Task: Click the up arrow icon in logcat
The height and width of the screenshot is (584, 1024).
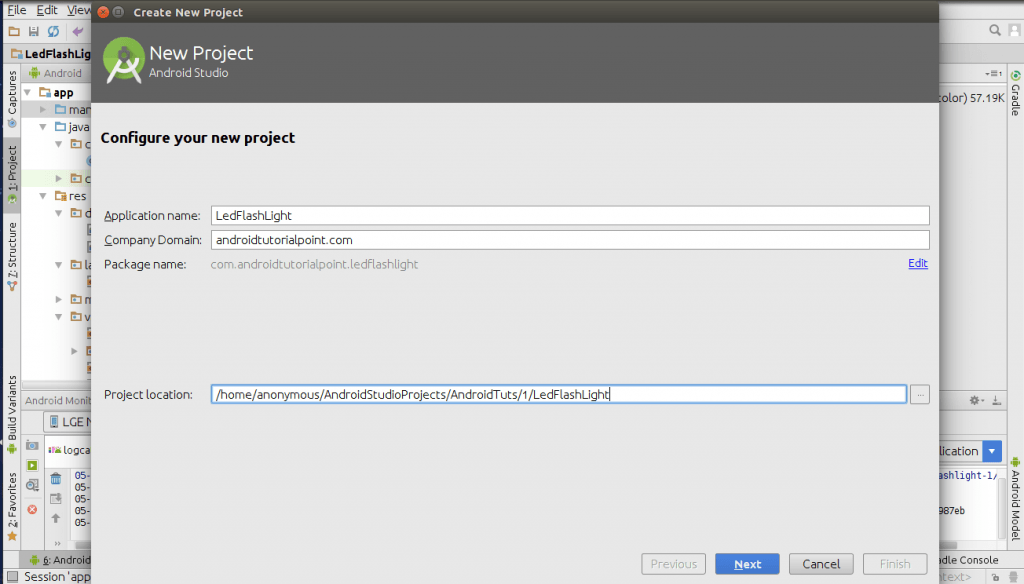Action: [x=56, y=519]
